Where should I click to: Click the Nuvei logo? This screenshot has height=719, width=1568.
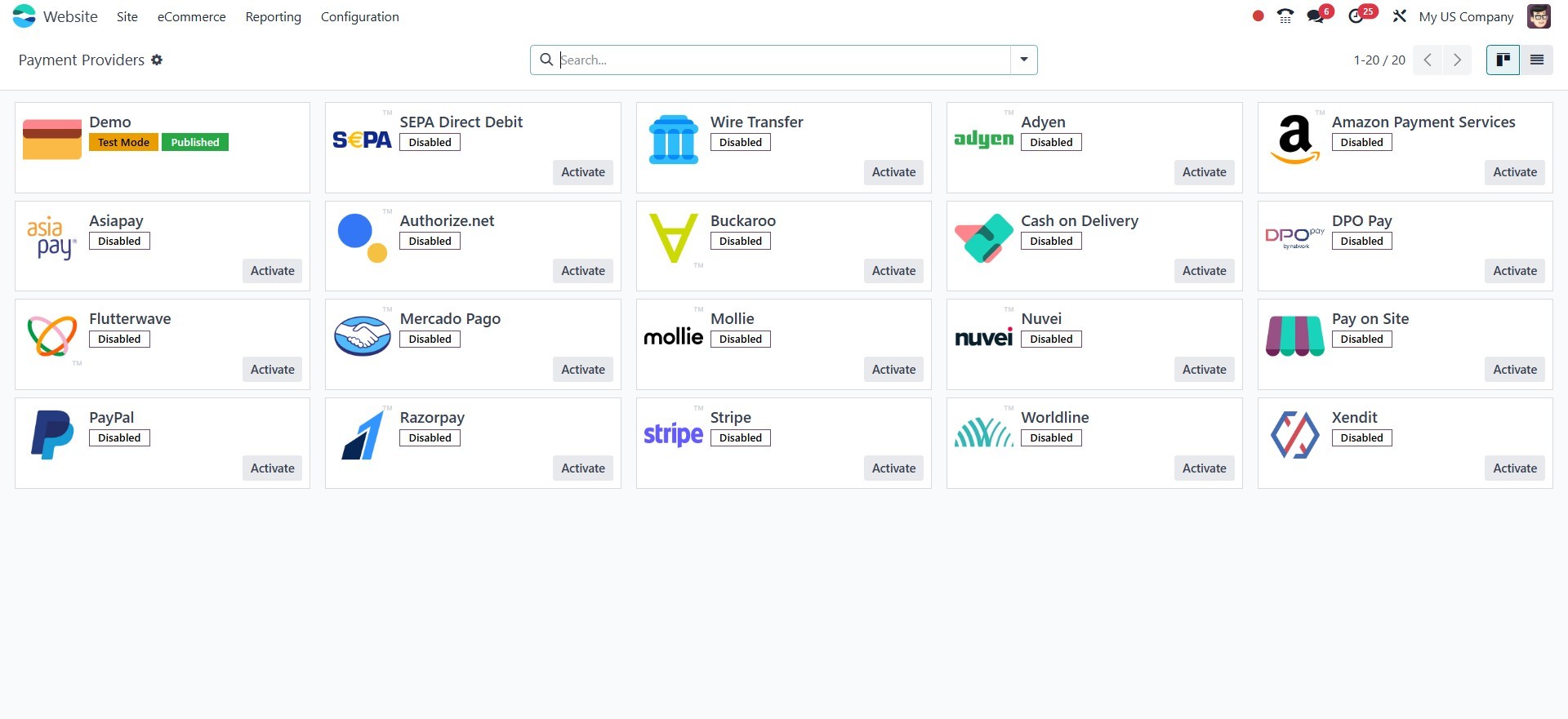(984, 336)
